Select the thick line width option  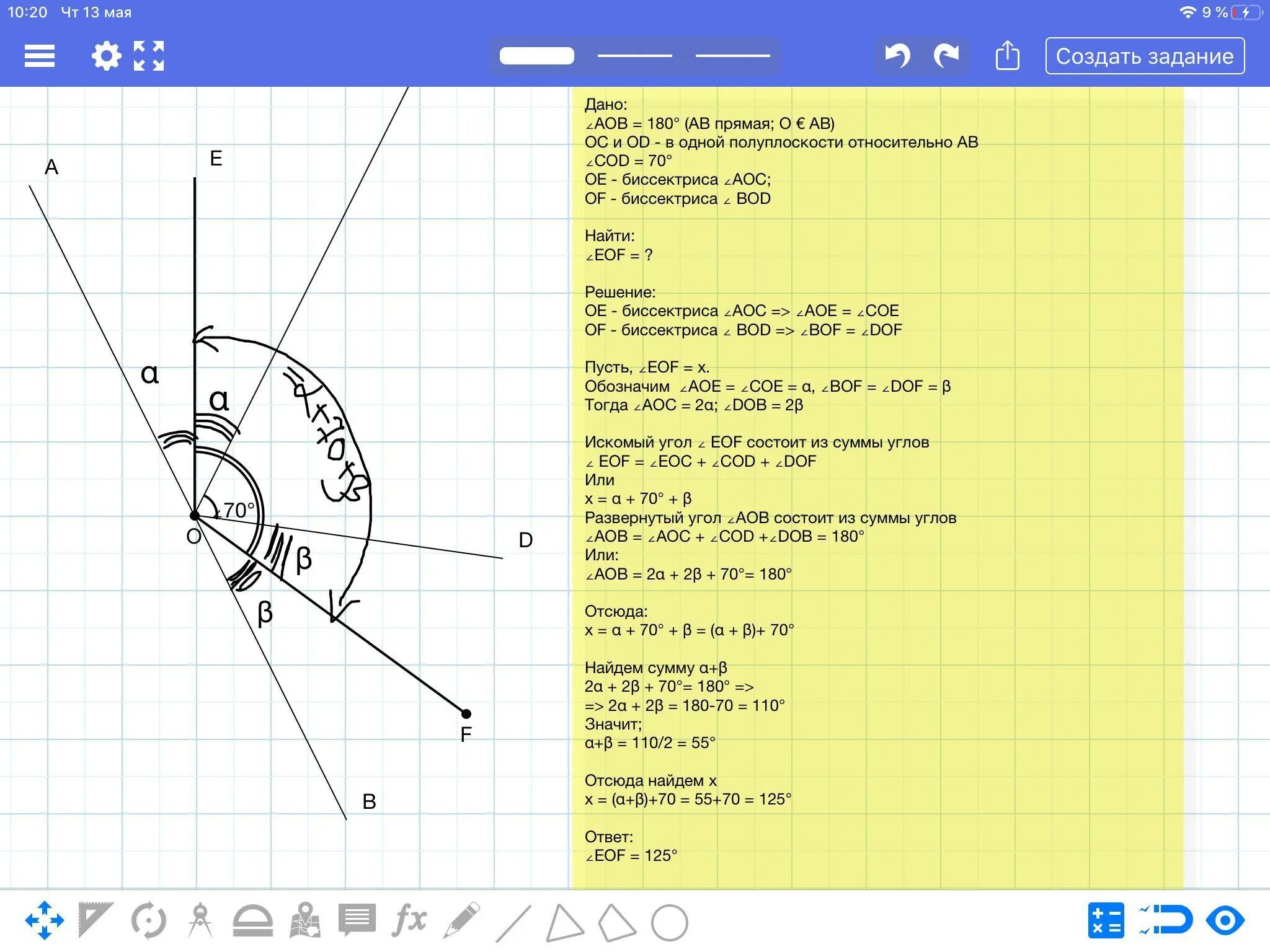(536, 56)
